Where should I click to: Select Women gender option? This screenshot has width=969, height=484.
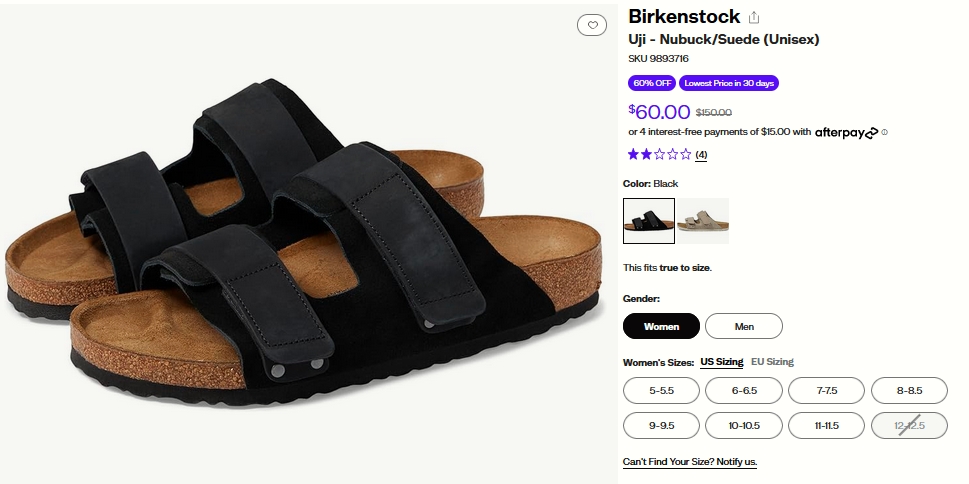pos(661,326)
